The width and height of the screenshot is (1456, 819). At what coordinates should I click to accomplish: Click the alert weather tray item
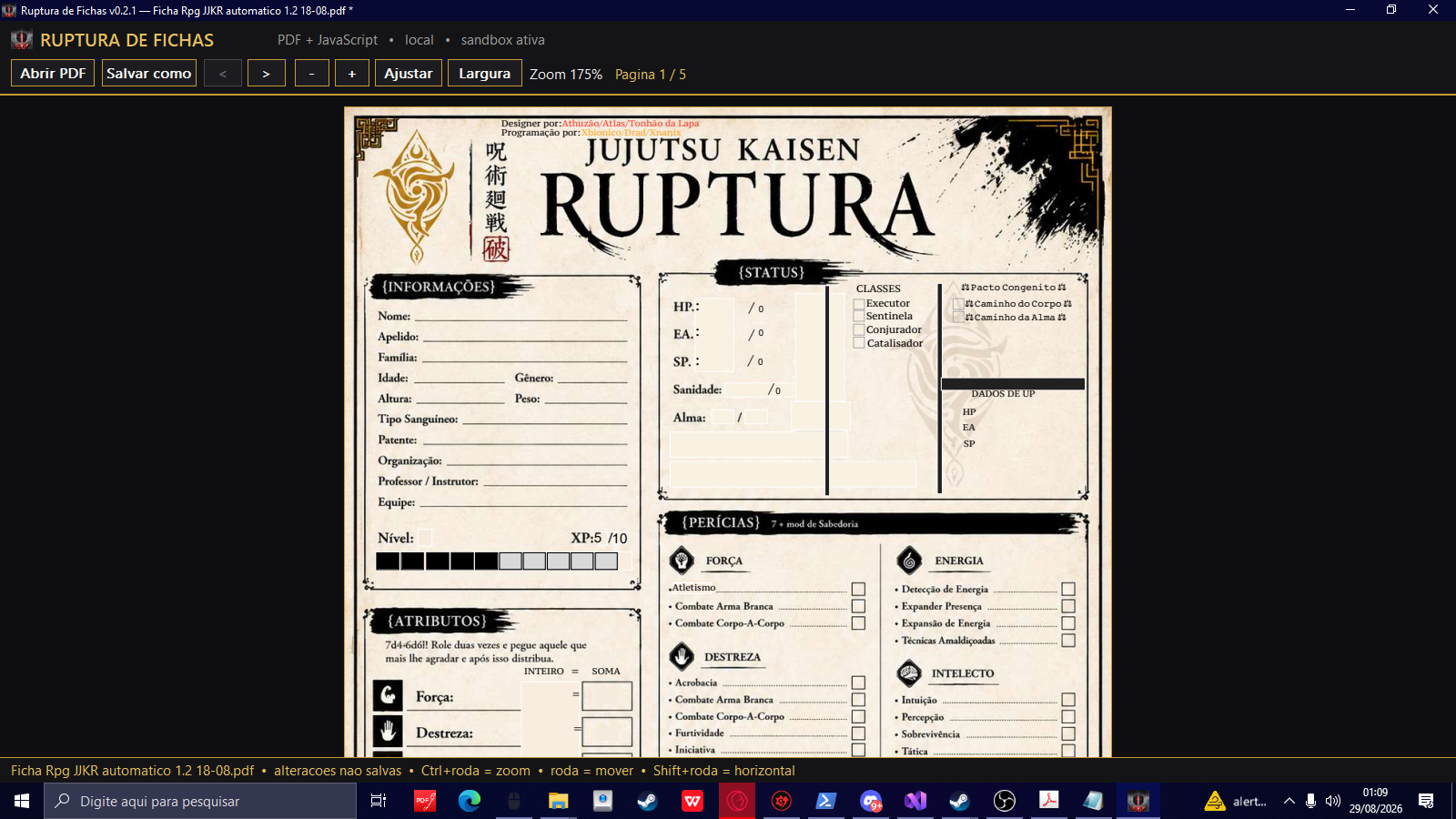(x=1236, y=801)
